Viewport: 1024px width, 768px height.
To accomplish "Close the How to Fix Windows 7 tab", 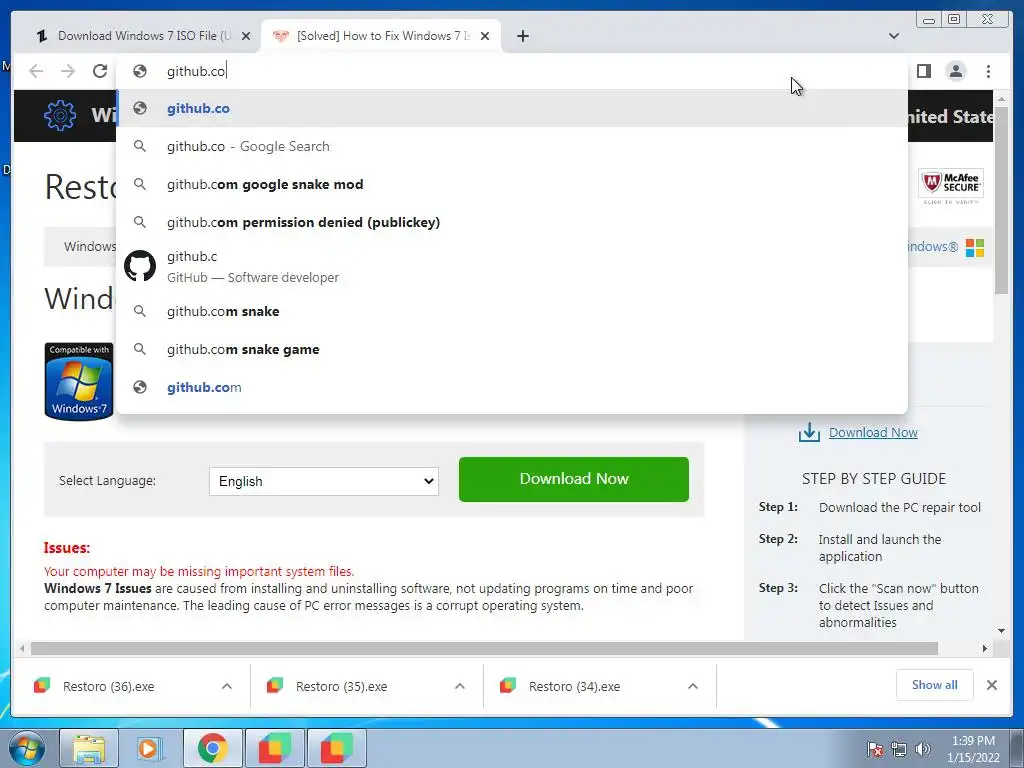I will 485,36.
